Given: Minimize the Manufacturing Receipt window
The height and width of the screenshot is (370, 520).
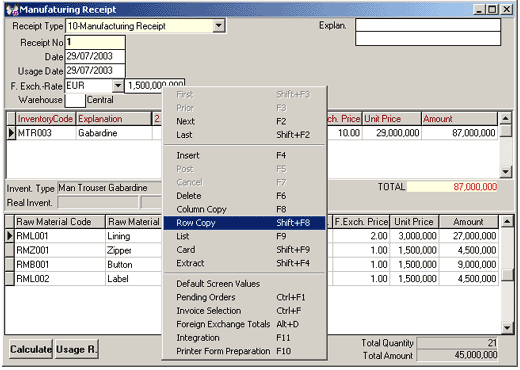Looking at the screenshot, I should coord(479,9).
